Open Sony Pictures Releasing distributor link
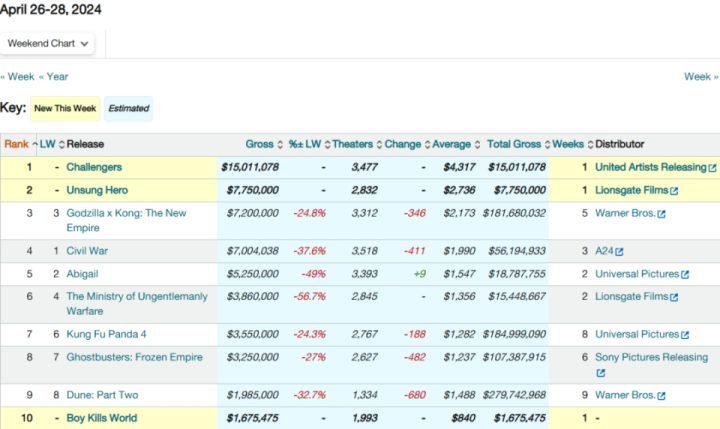720x429 pixels. click(652, 357)
